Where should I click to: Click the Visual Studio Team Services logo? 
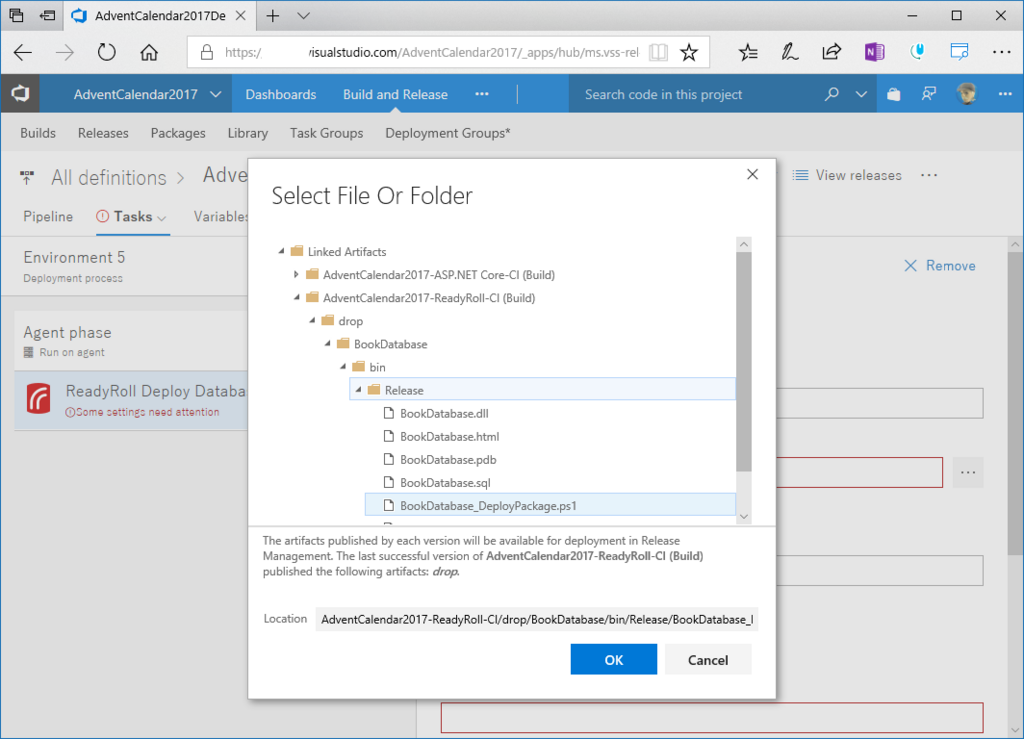20,94
